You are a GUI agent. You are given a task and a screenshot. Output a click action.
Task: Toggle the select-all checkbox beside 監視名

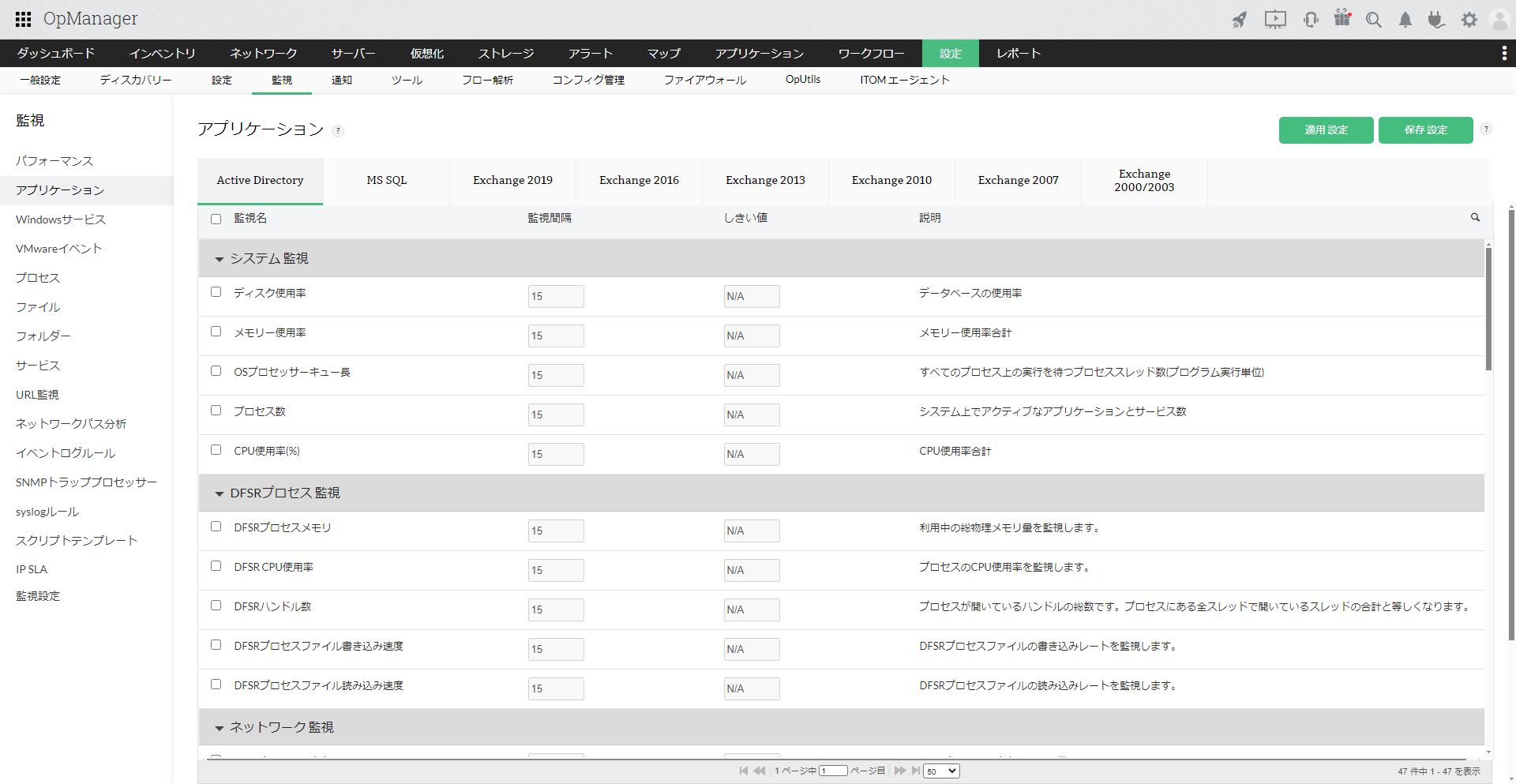(216, 219)
